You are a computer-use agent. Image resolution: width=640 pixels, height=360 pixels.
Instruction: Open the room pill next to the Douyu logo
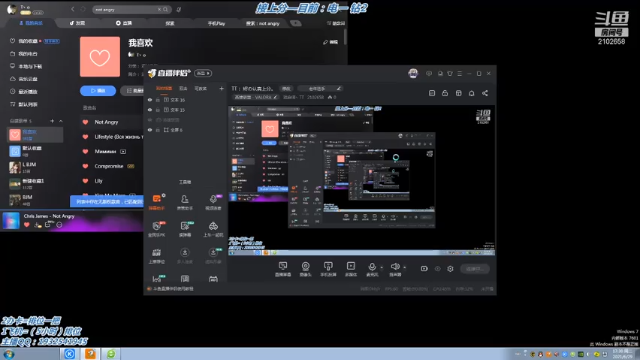203,73
